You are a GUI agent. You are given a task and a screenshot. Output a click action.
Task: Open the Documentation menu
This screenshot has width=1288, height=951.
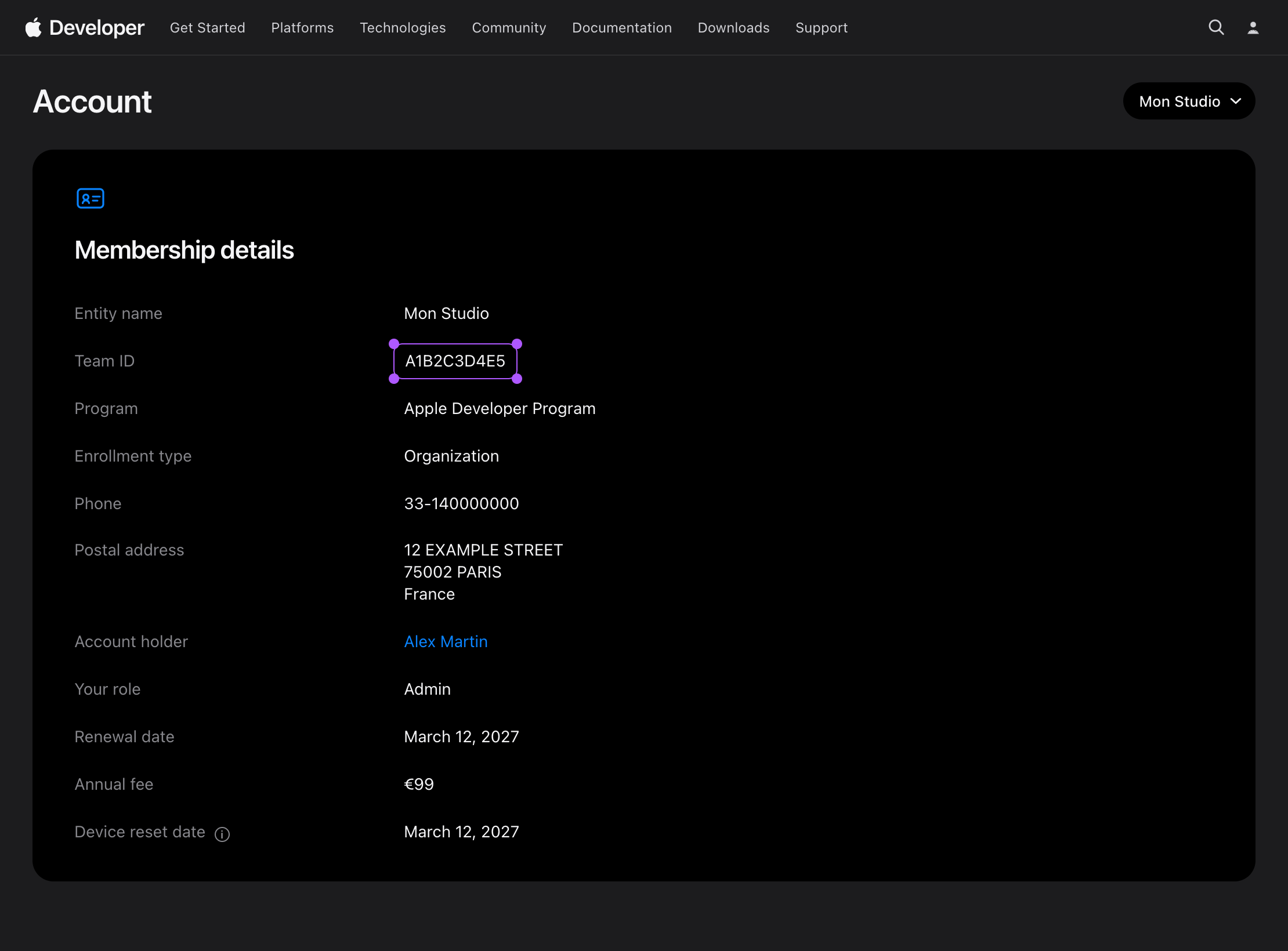tap(622, 28)
